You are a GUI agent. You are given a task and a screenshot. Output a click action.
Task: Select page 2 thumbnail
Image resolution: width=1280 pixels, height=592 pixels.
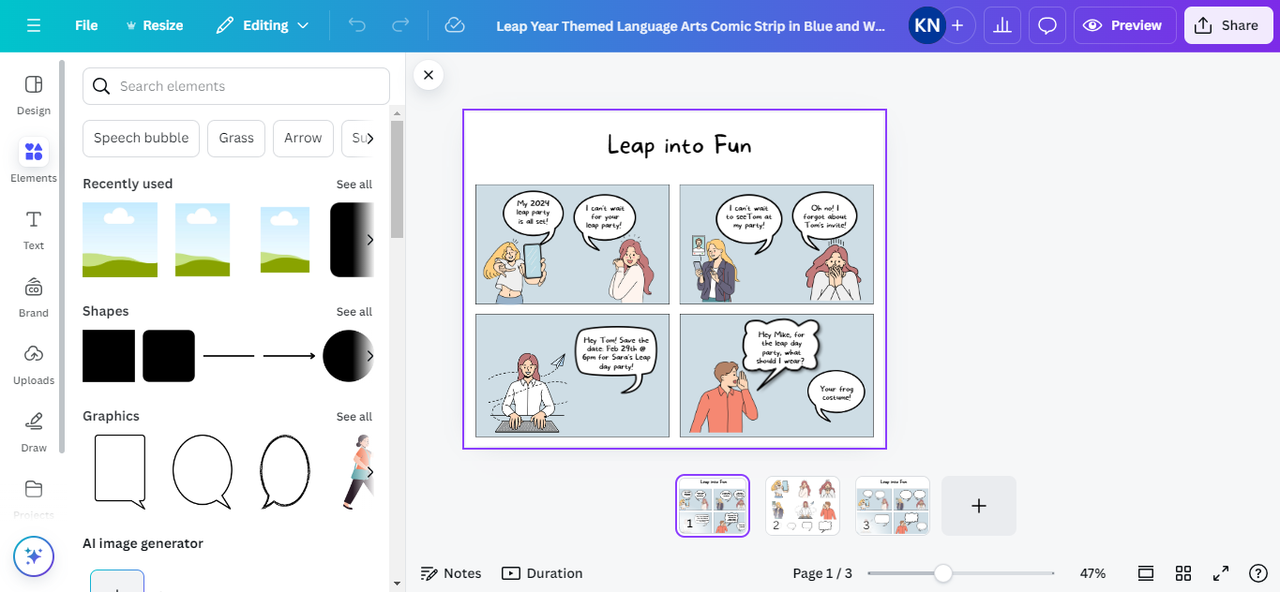[x=802, y=506]
